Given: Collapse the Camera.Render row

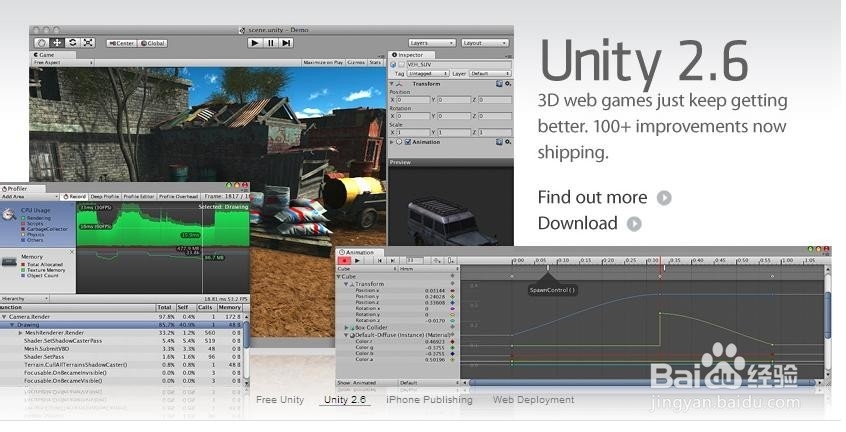Looking at the screenshot, I should [x=4, y=317].
